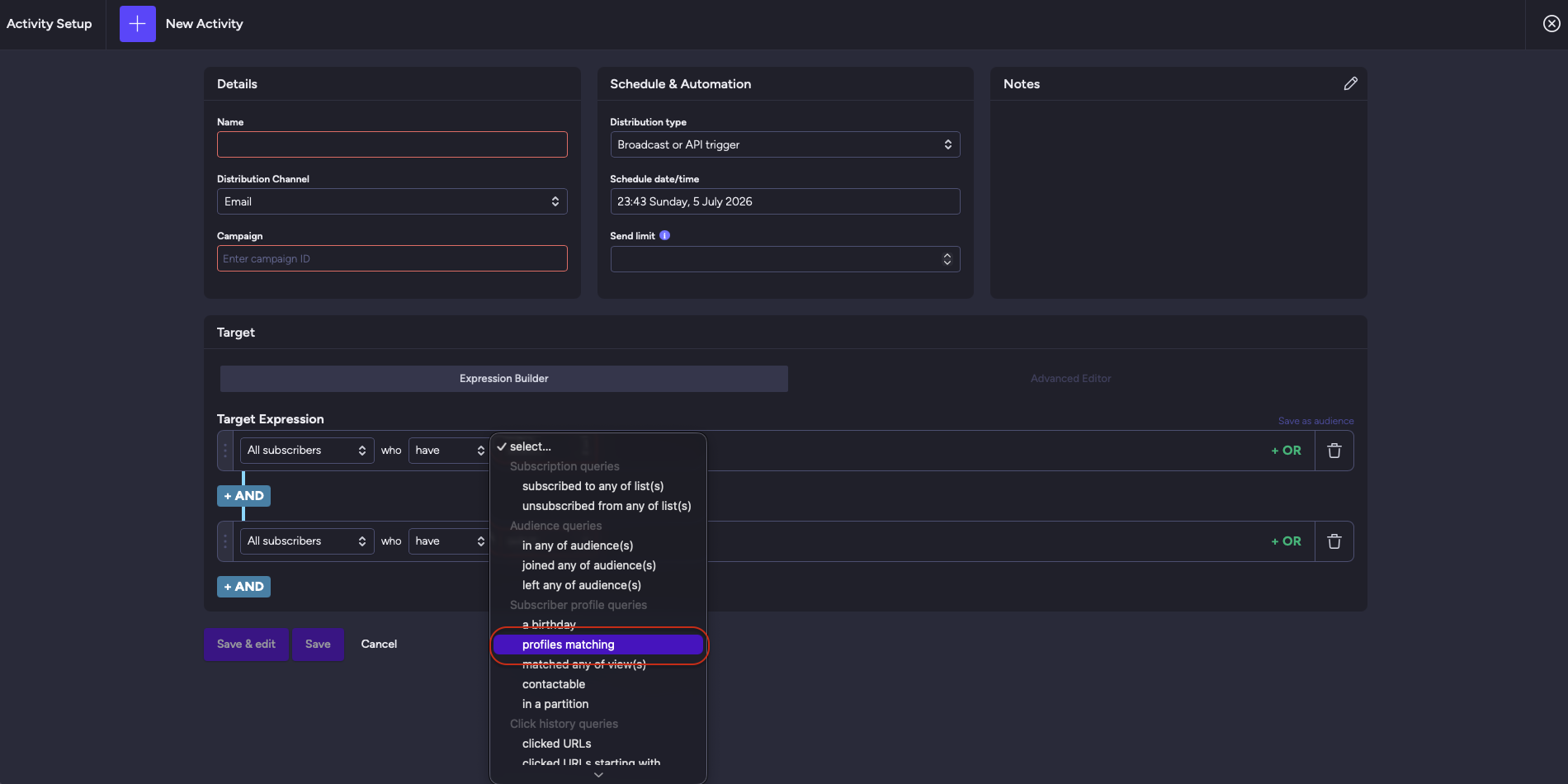Click scroll-down chevron at dropdown bottom
Screen dimensions: 1568x784
tap(598, 775)
